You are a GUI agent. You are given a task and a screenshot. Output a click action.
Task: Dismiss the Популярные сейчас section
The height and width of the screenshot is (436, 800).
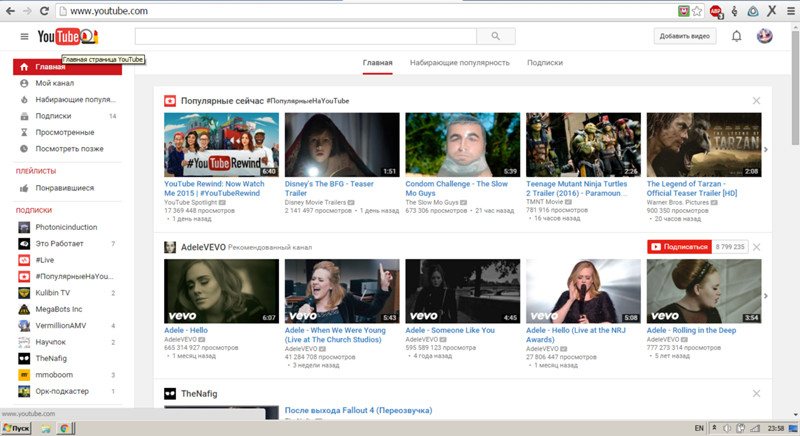pyautogui.click(x=756, y=101)
